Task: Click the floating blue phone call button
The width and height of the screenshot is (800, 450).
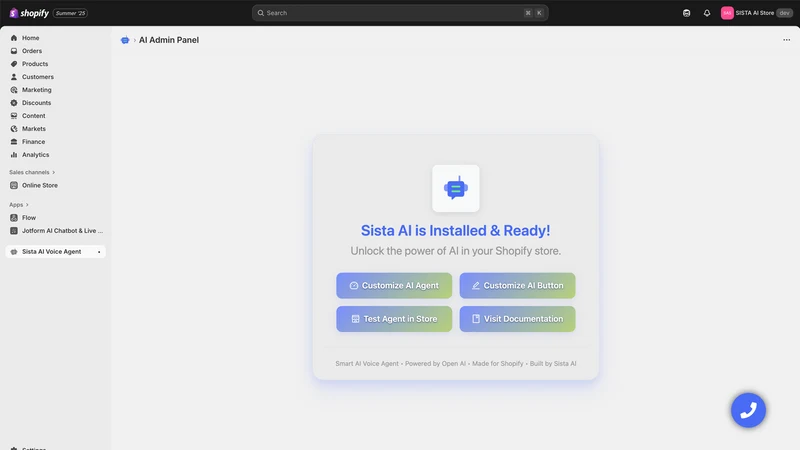Action: click(x=748, y=410)
